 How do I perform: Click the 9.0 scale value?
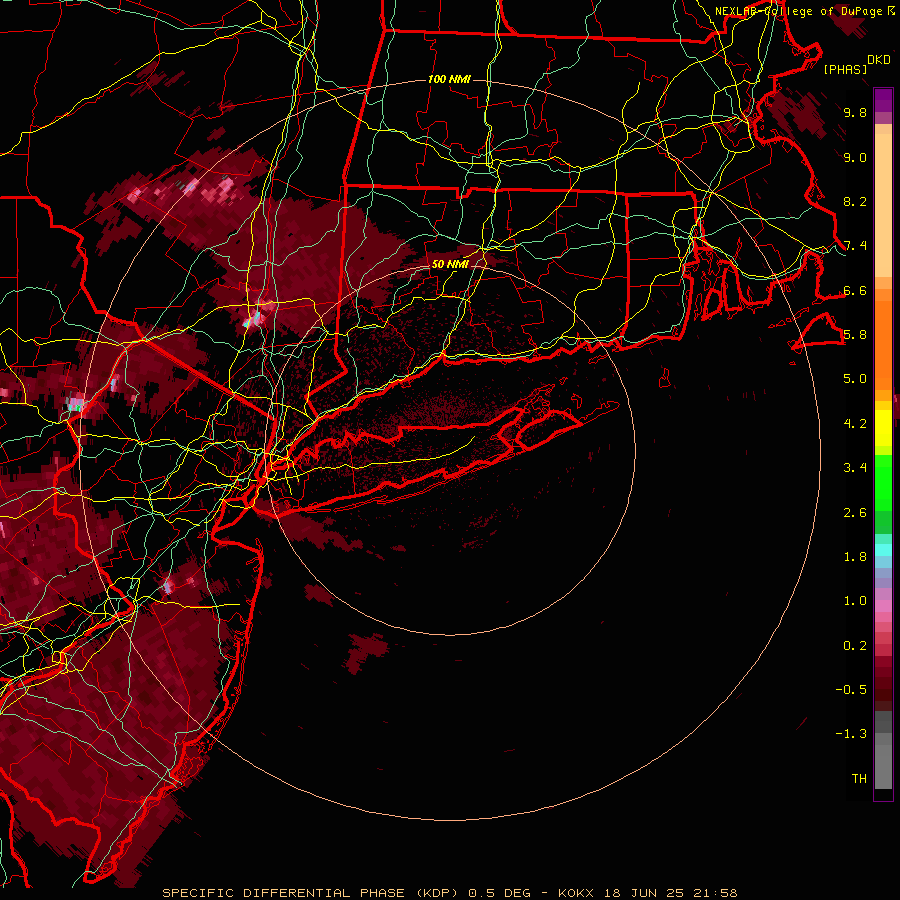[855, 157]
